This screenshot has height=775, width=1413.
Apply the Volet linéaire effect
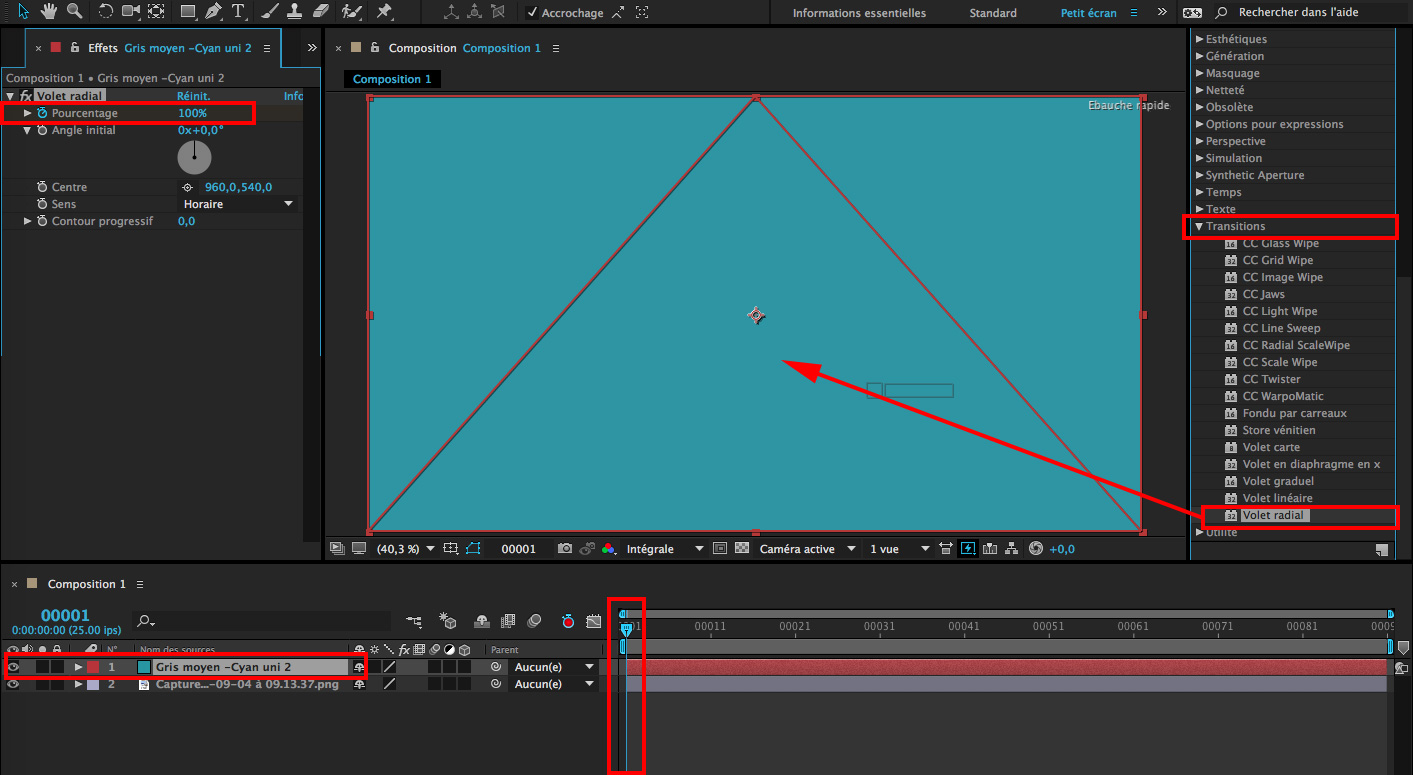click(x=1277, y=498)
